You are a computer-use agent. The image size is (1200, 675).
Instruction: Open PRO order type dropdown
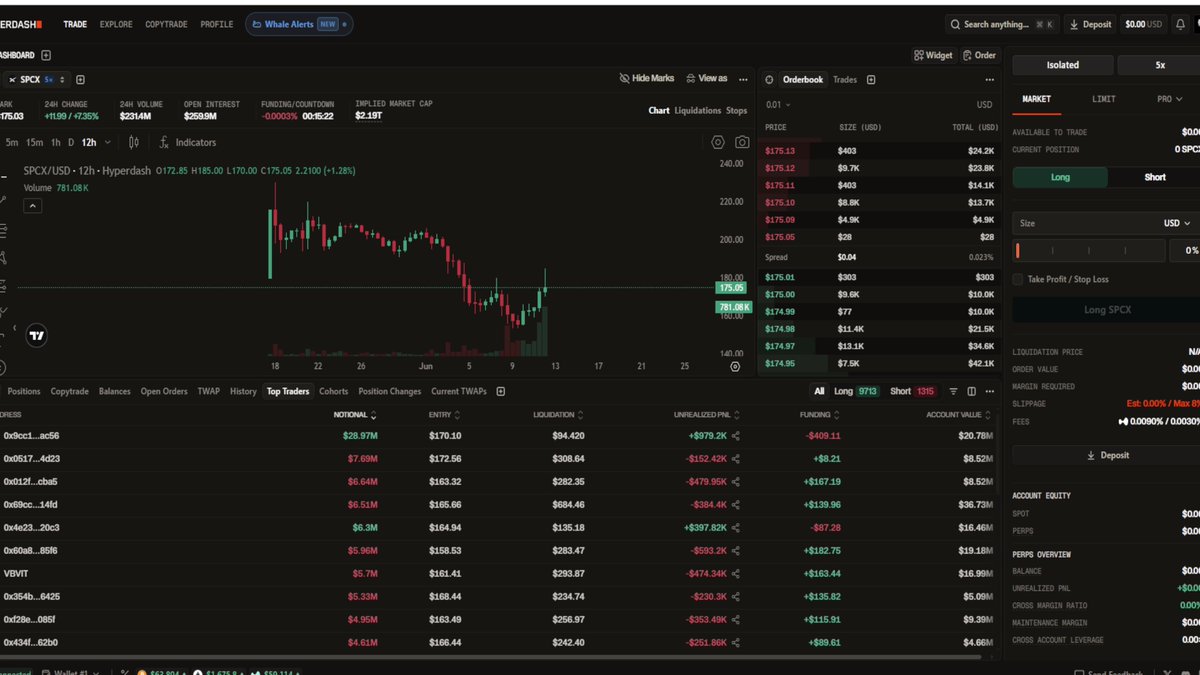pyautogui.click(x=1168, y=99)
